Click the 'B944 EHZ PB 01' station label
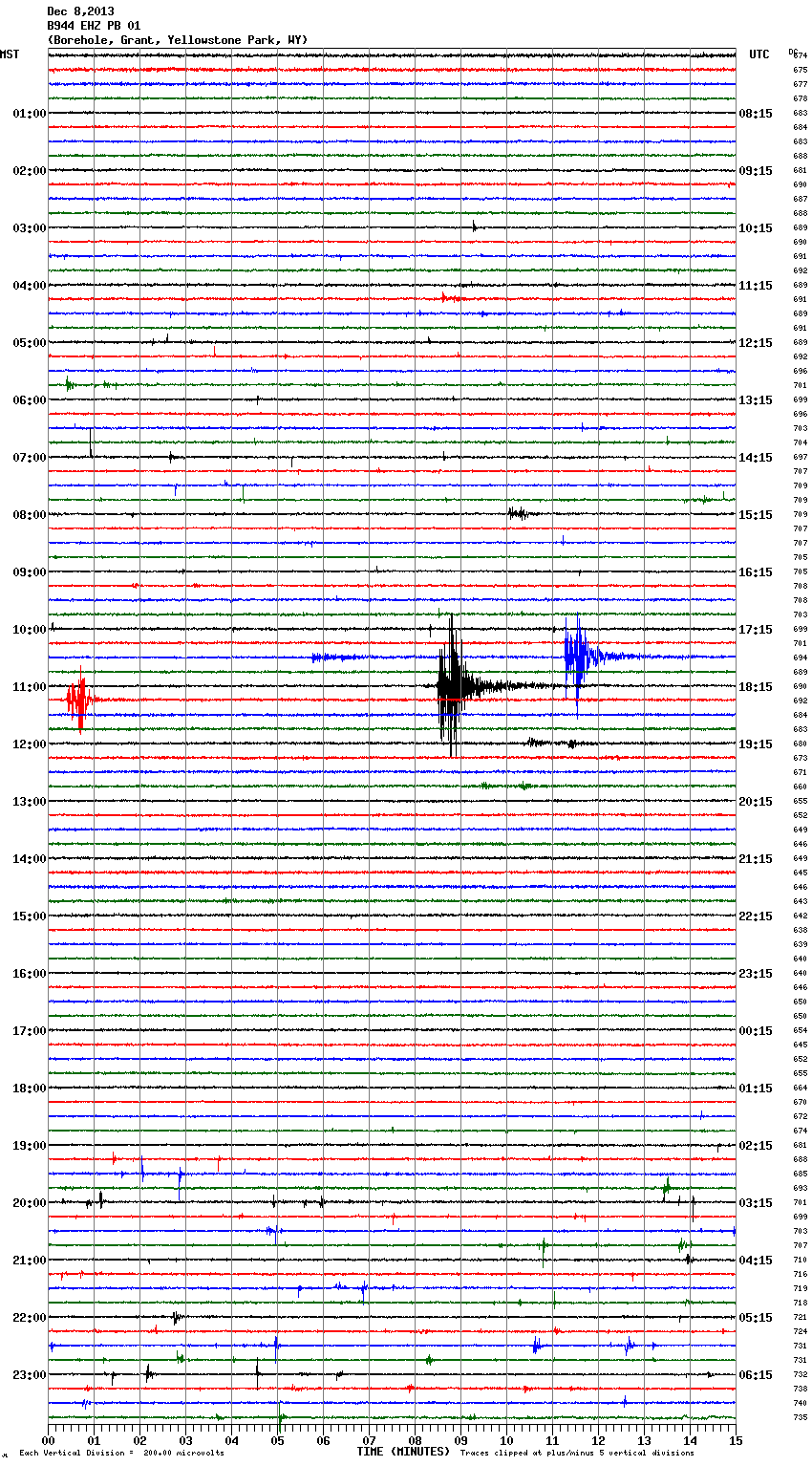812x1466 pixels. 94,26
